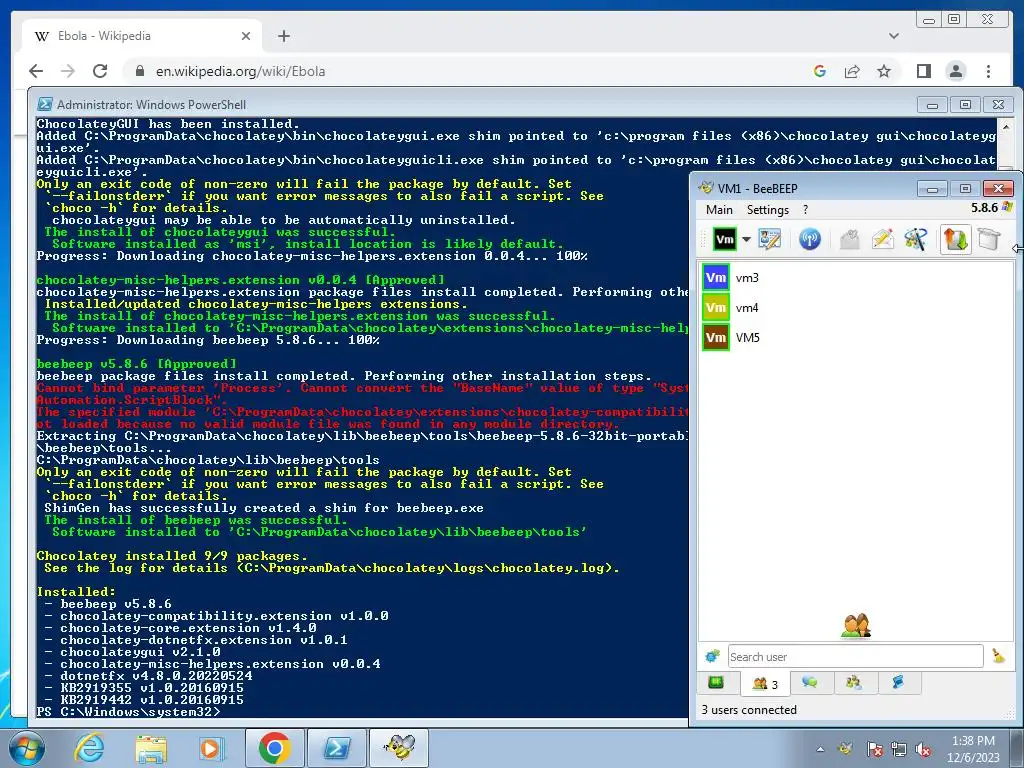
Task: Select user vm4 in the list
Action: point(857,308)
